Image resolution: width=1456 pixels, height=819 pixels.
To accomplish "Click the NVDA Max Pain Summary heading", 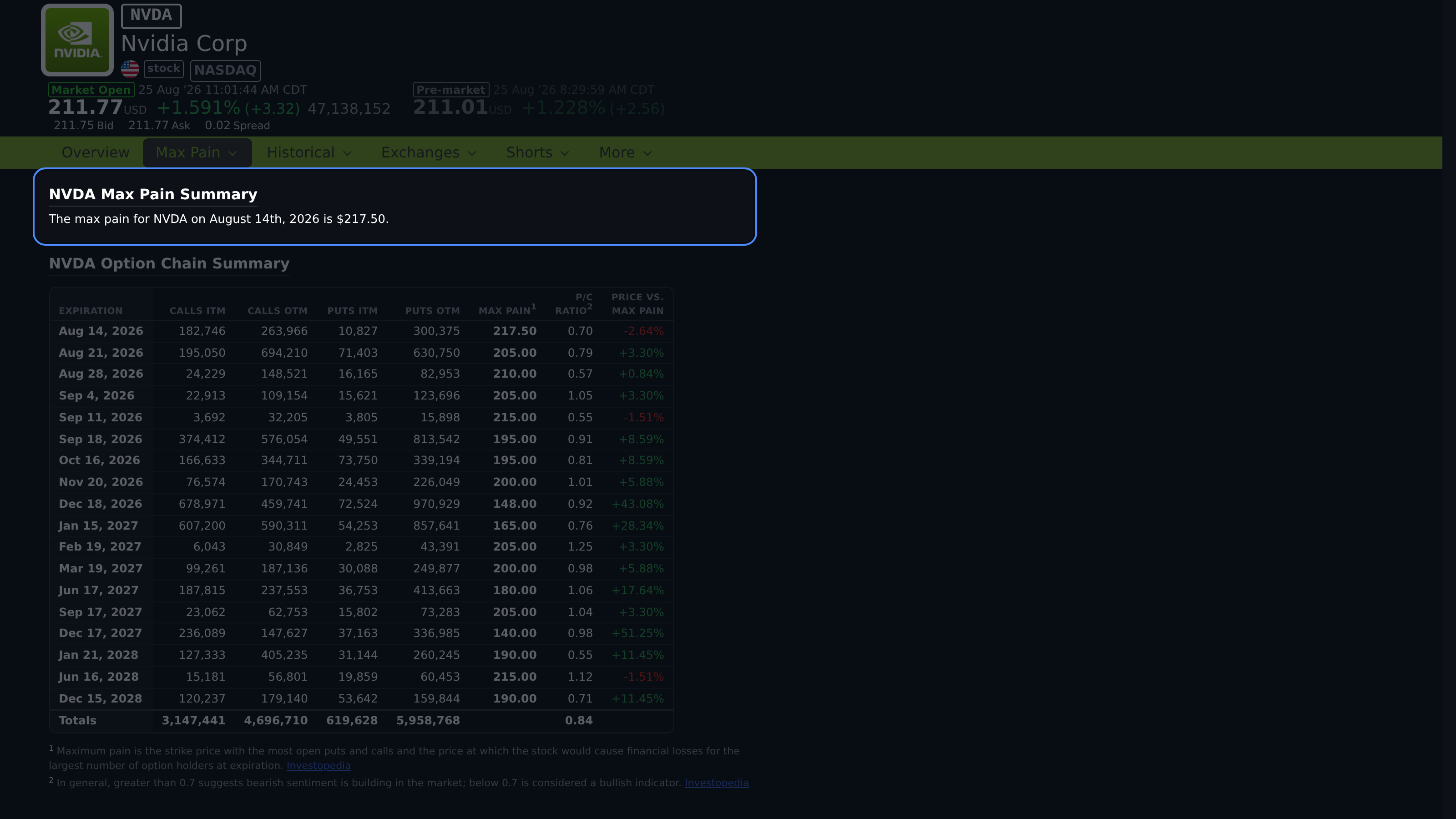I will [x=153, y=194].
